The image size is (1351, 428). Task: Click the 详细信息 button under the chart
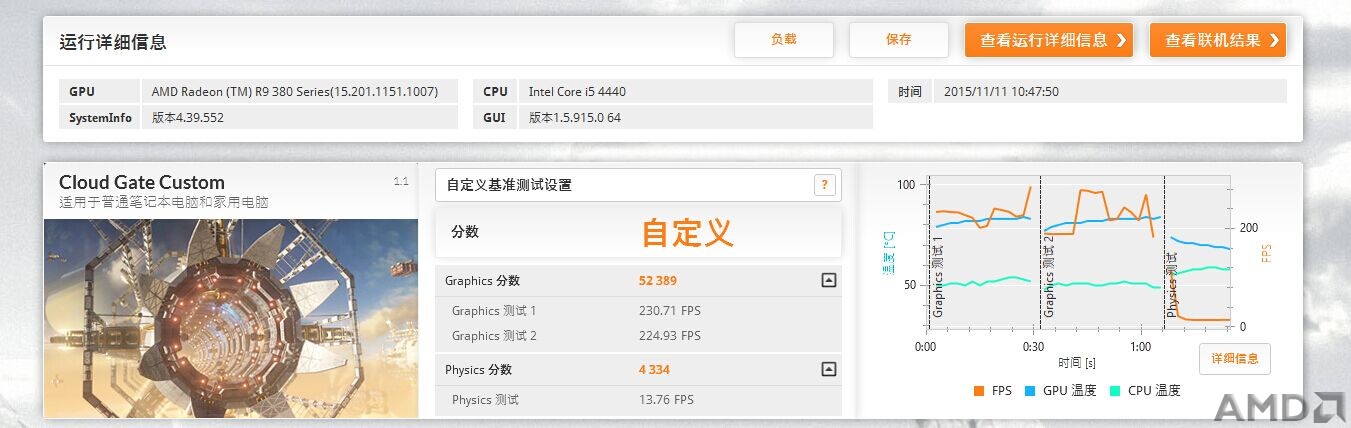tap(1234, 358)
